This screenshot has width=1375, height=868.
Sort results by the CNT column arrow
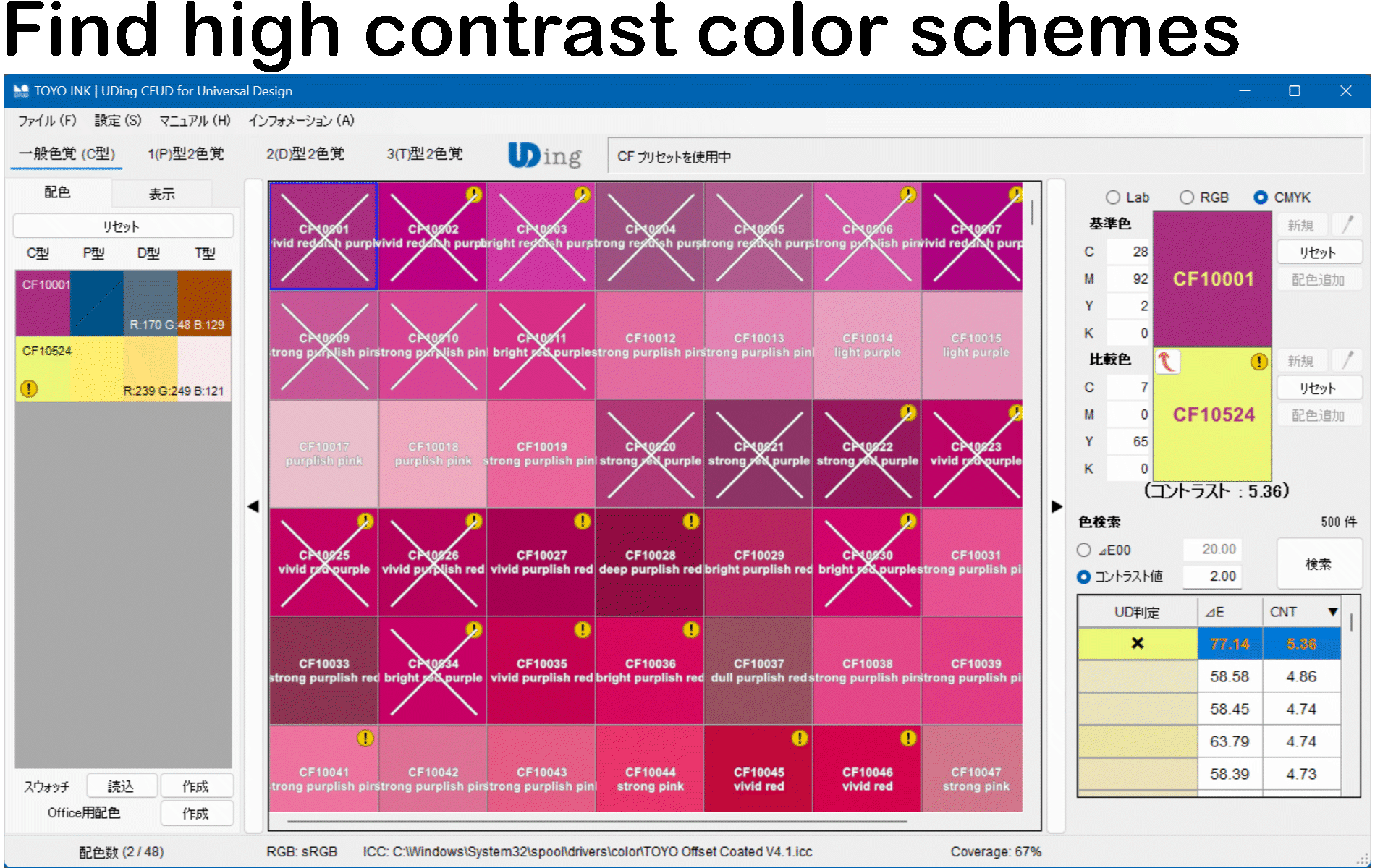pos(1332,612)
